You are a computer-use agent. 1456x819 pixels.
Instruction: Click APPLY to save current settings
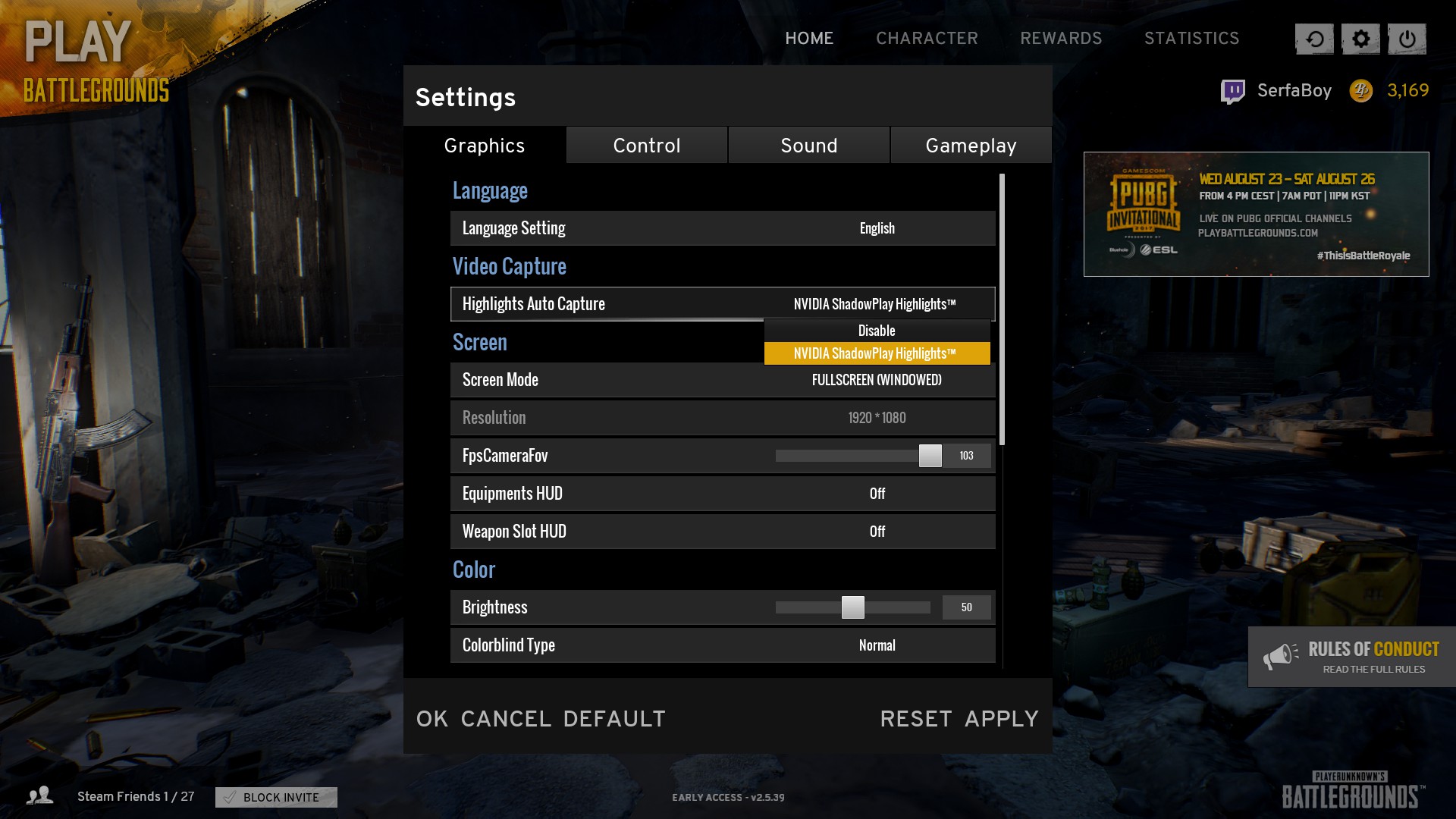[1002, 718]
